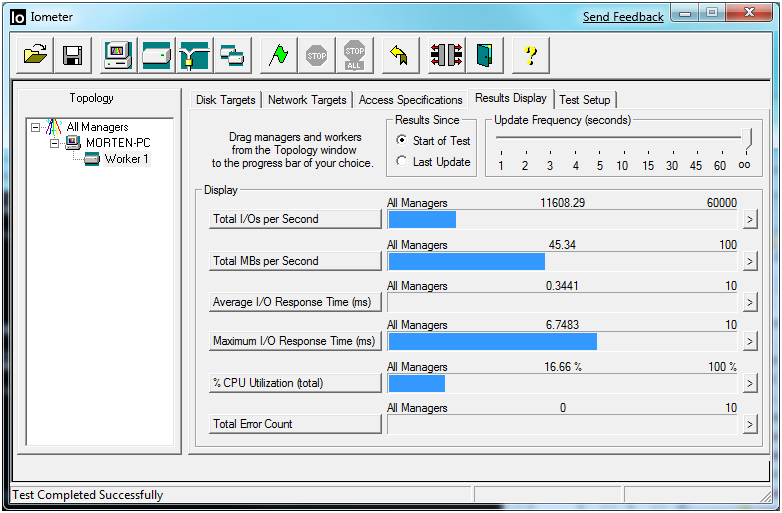Screen dimensions: 782x513
Task: Select Start of Test radio button
Action: coord(401,141)
